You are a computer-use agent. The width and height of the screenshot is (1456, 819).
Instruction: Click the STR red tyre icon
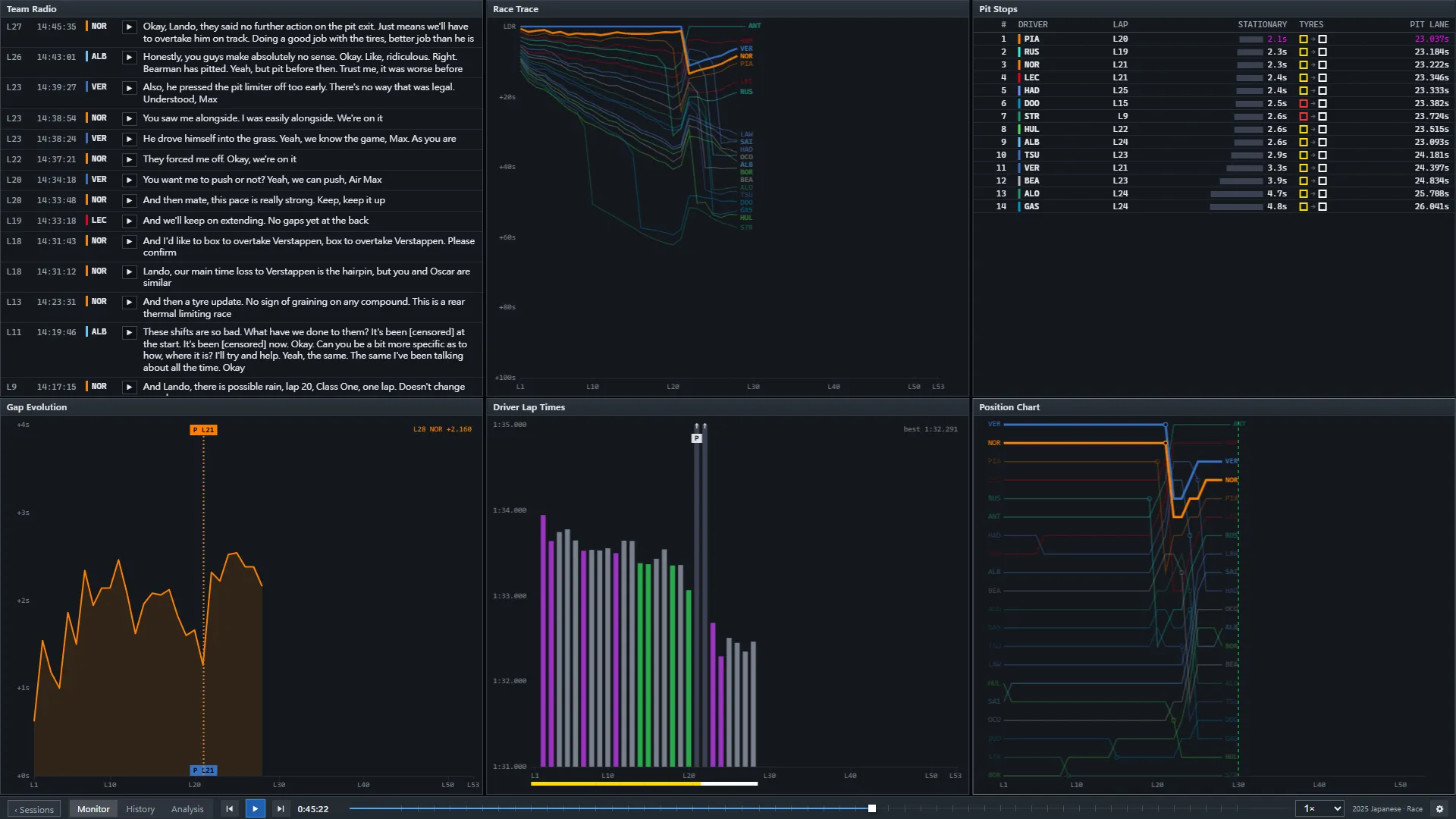pos(1304,117)
